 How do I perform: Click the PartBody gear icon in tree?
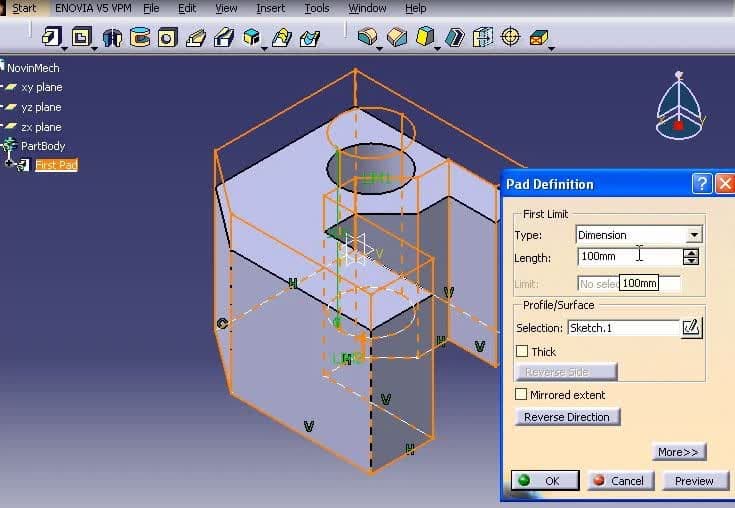pos(9,145)
